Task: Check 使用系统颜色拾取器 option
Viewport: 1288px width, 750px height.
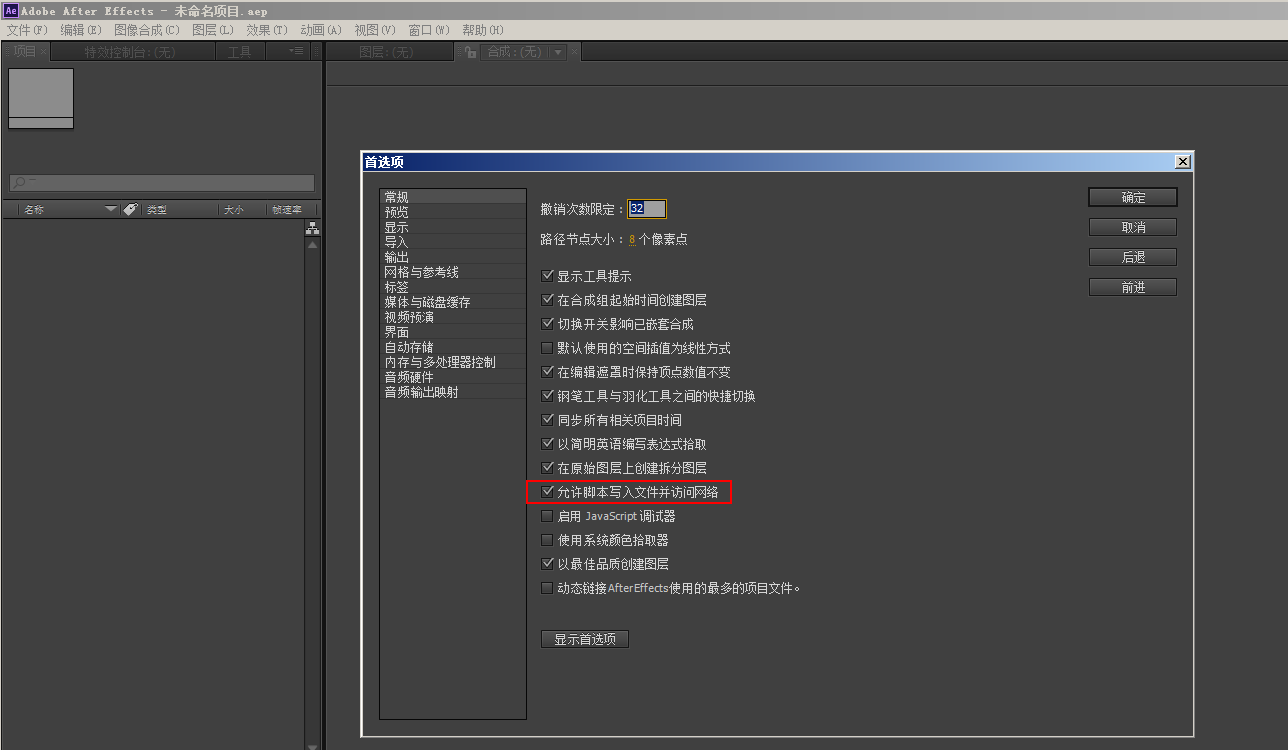Action: tap(547, 540)
